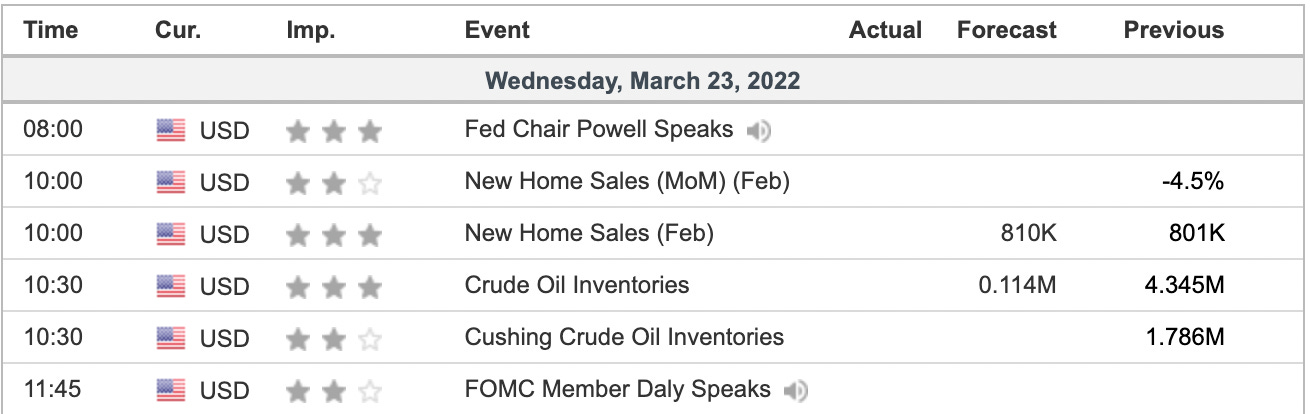Click the US flag in the 08:00 row
This screenshot has width=1310, height=414.
171,131
